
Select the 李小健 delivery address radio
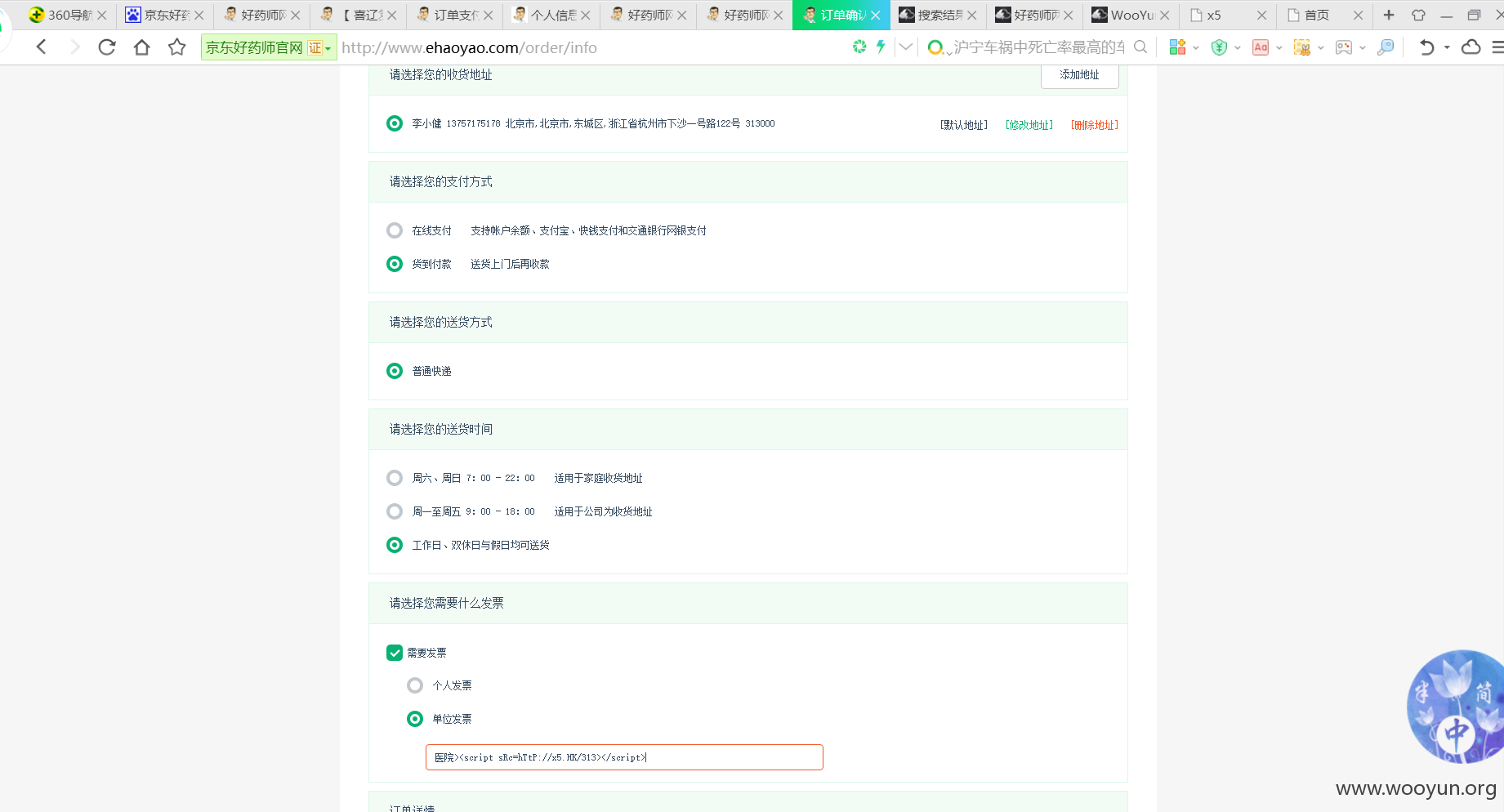tap(395, 123)
